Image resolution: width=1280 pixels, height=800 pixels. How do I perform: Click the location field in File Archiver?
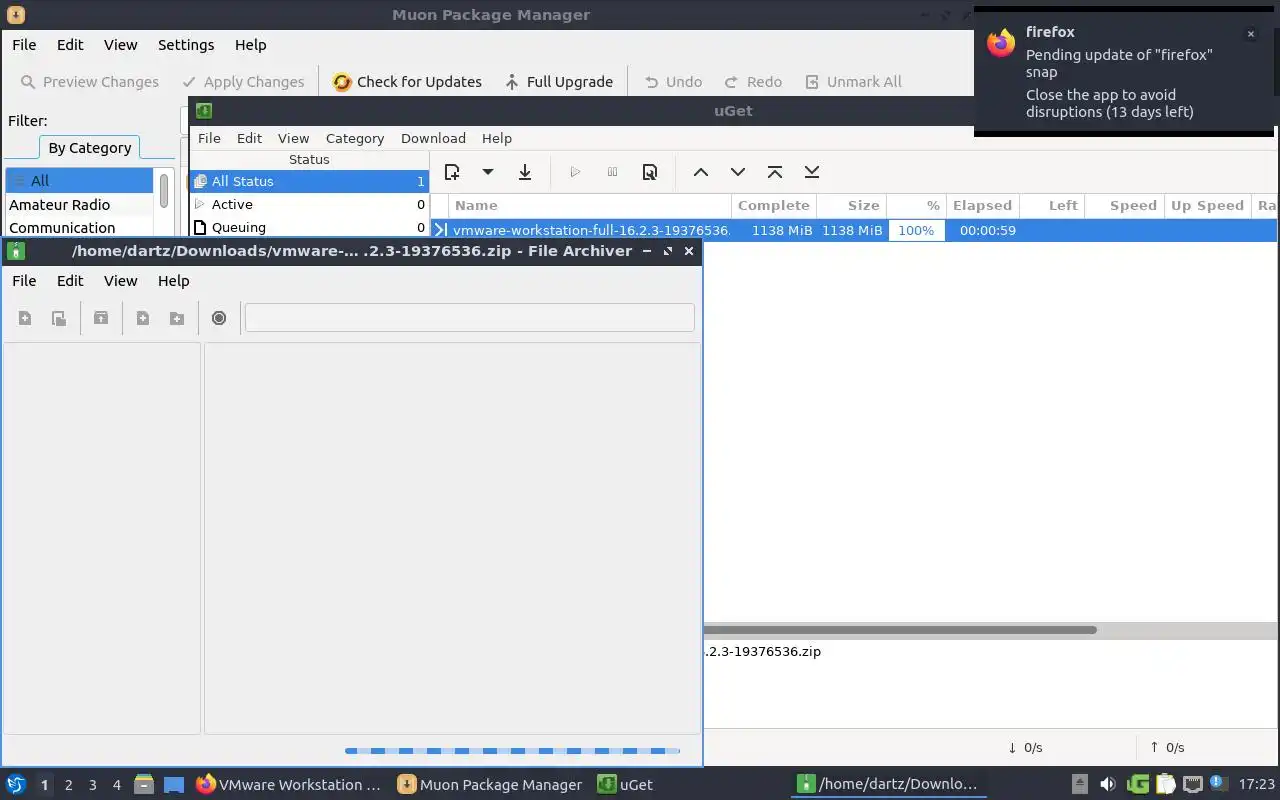470,318
